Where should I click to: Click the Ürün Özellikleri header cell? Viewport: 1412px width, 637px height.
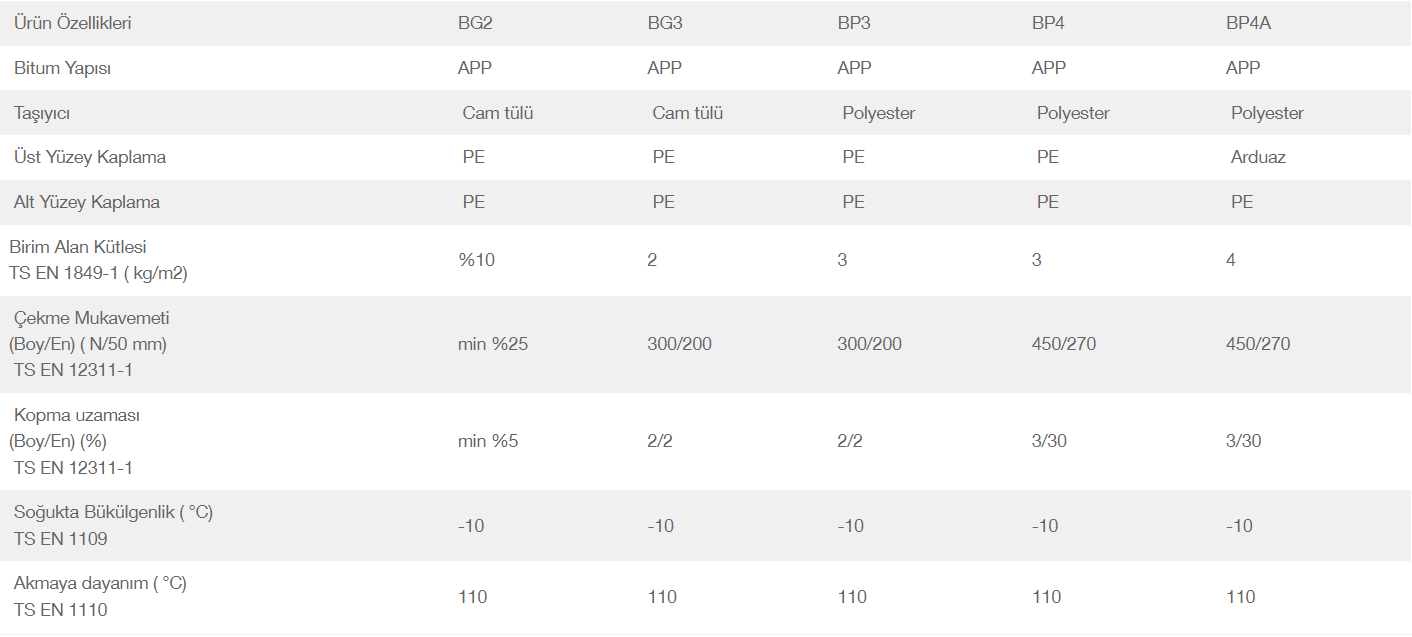tap(72, 23)
